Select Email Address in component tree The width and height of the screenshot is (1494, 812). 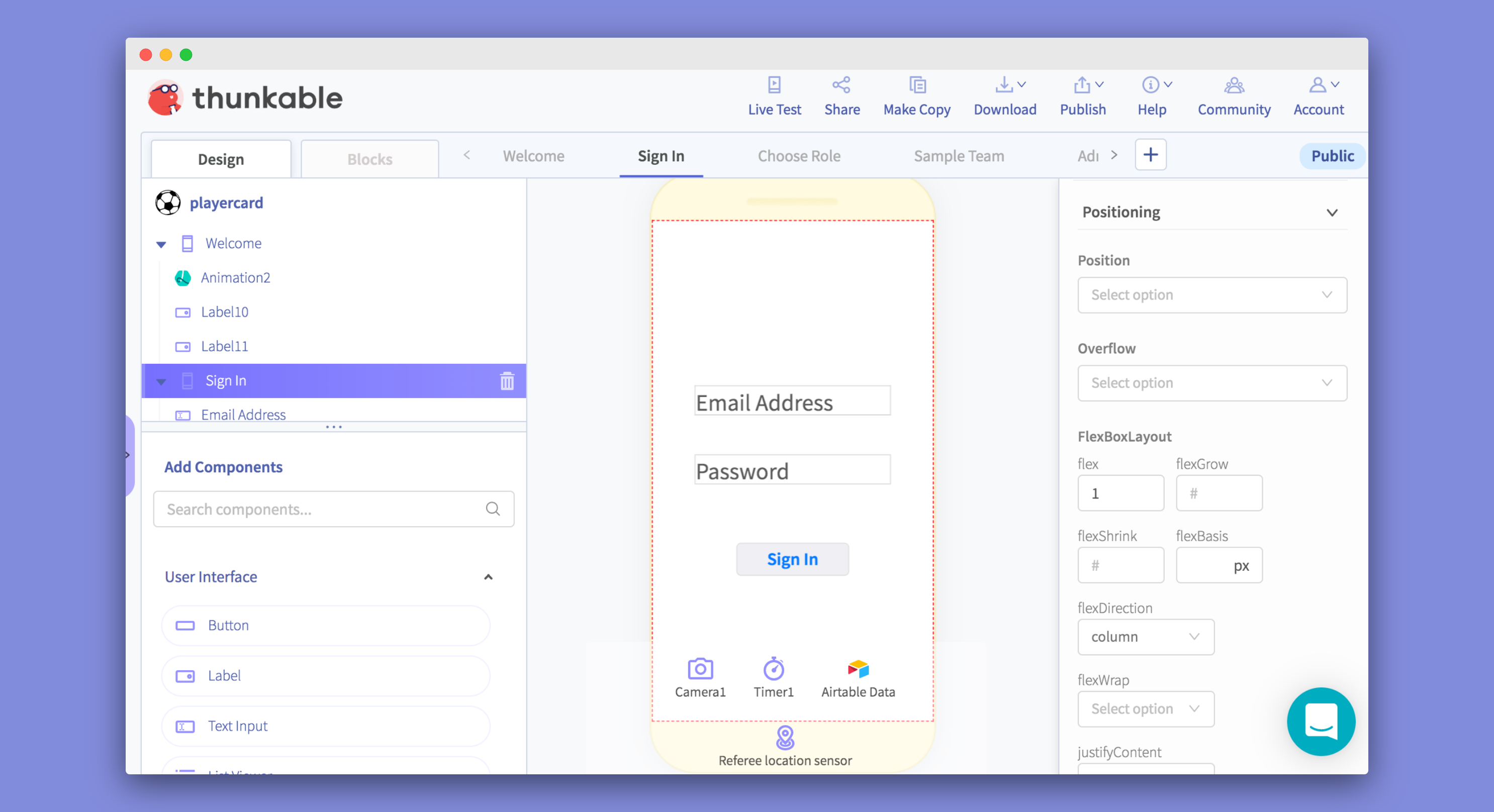(243, 415)
